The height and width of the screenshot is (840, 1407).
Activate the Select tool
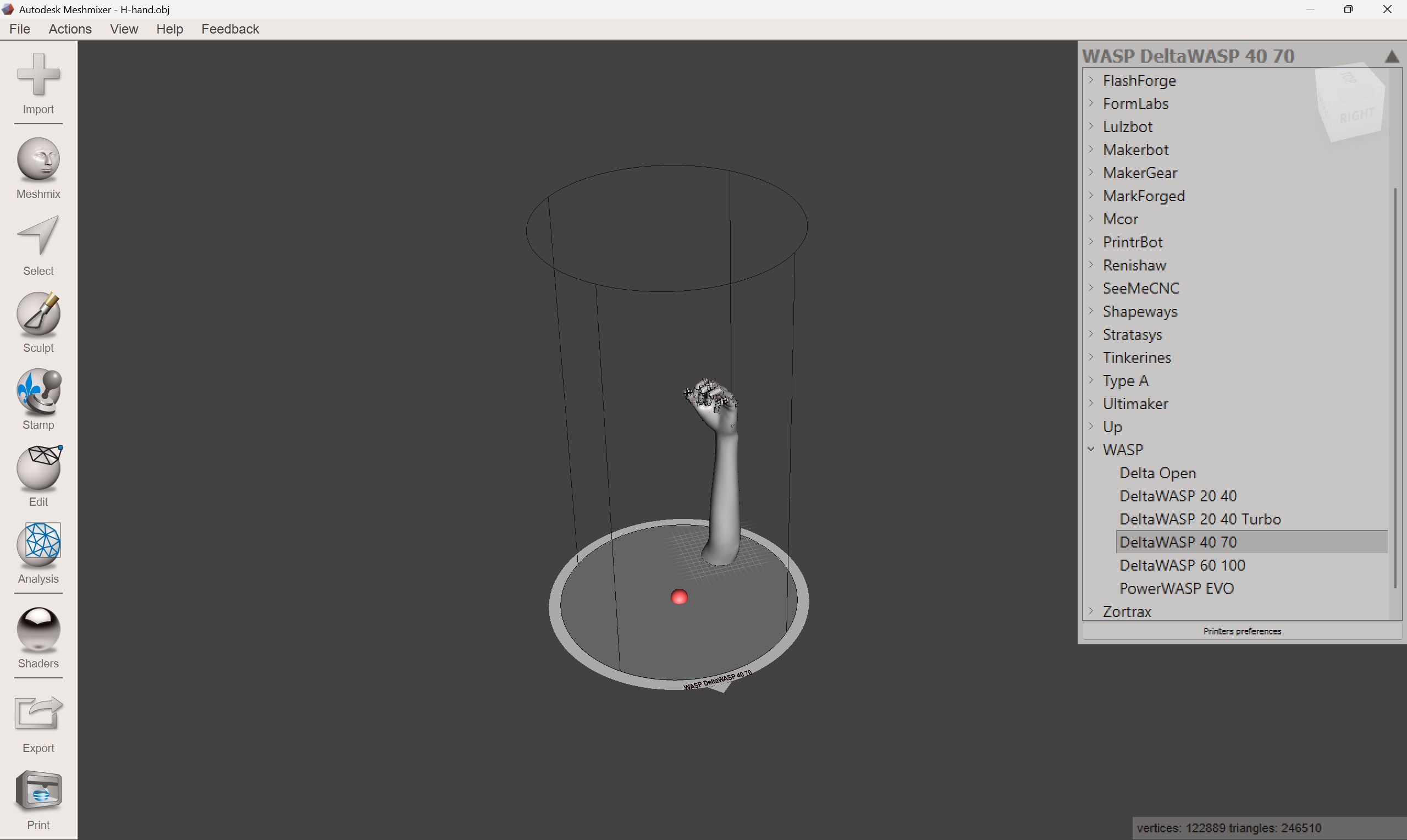[x=38, y=245]
